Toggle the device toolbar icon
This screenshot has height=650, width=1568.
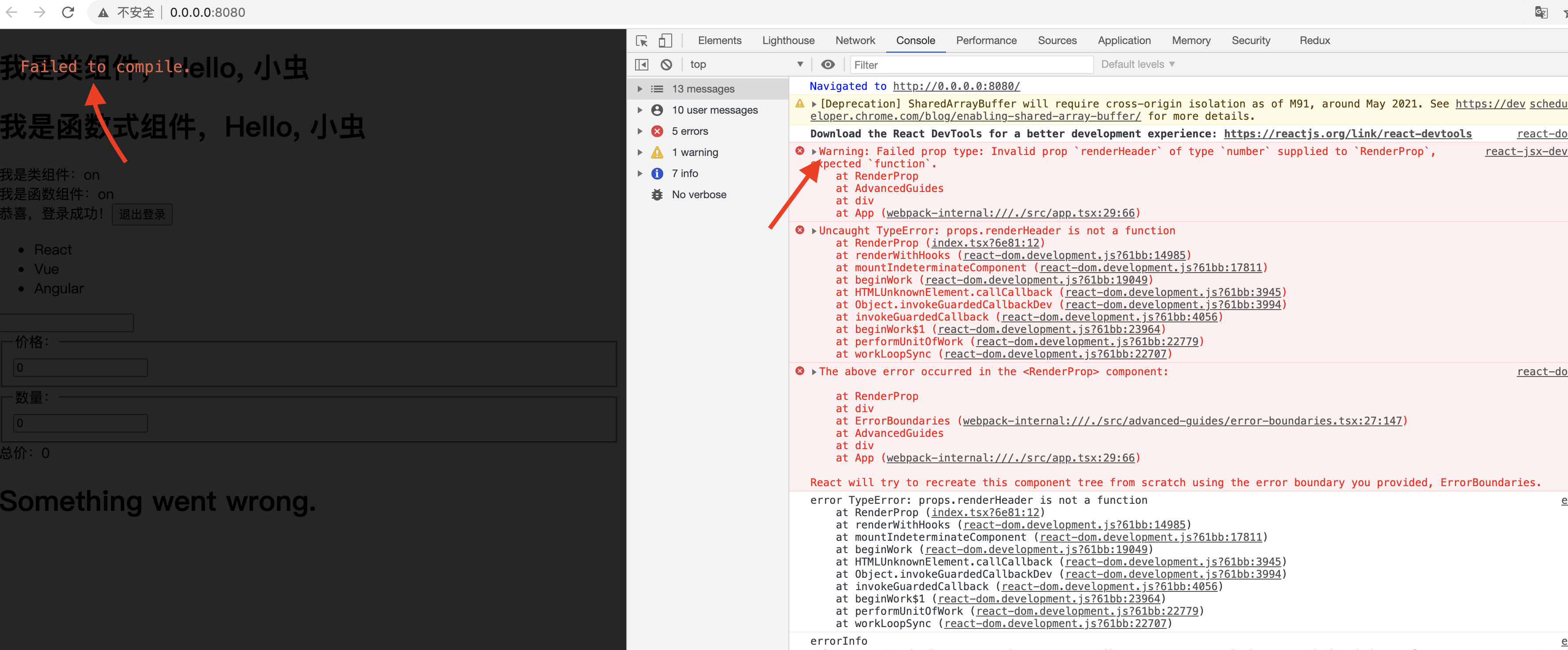(666, 41)
